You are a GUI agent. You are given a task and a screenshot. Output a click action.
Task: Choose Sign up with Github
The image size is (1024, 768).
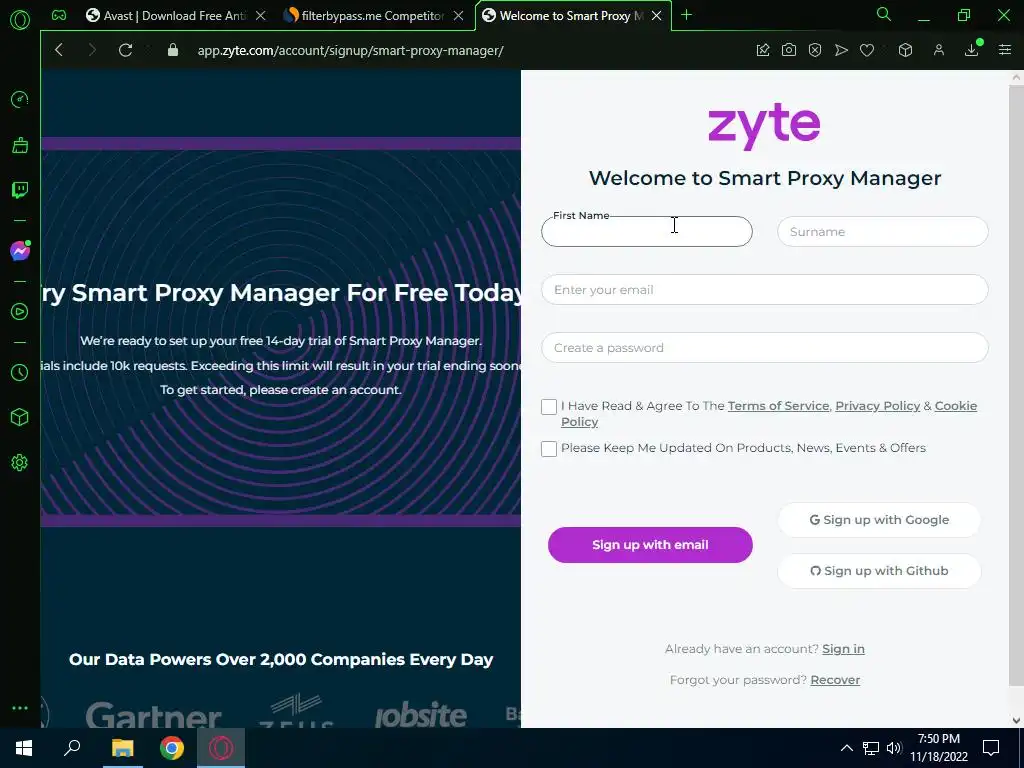point(879,571)
